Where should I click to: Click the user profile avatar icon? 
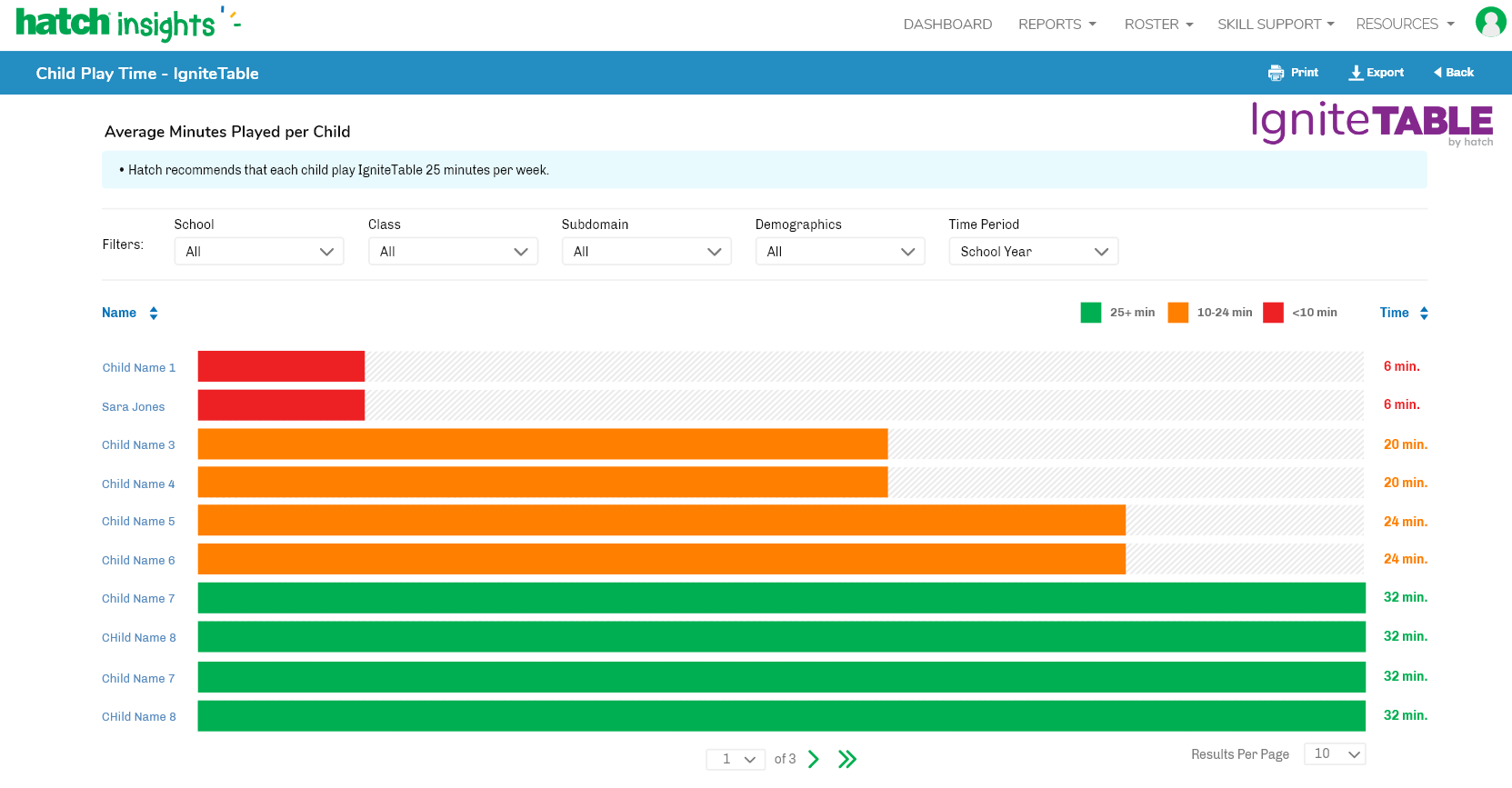[1490, 22]
